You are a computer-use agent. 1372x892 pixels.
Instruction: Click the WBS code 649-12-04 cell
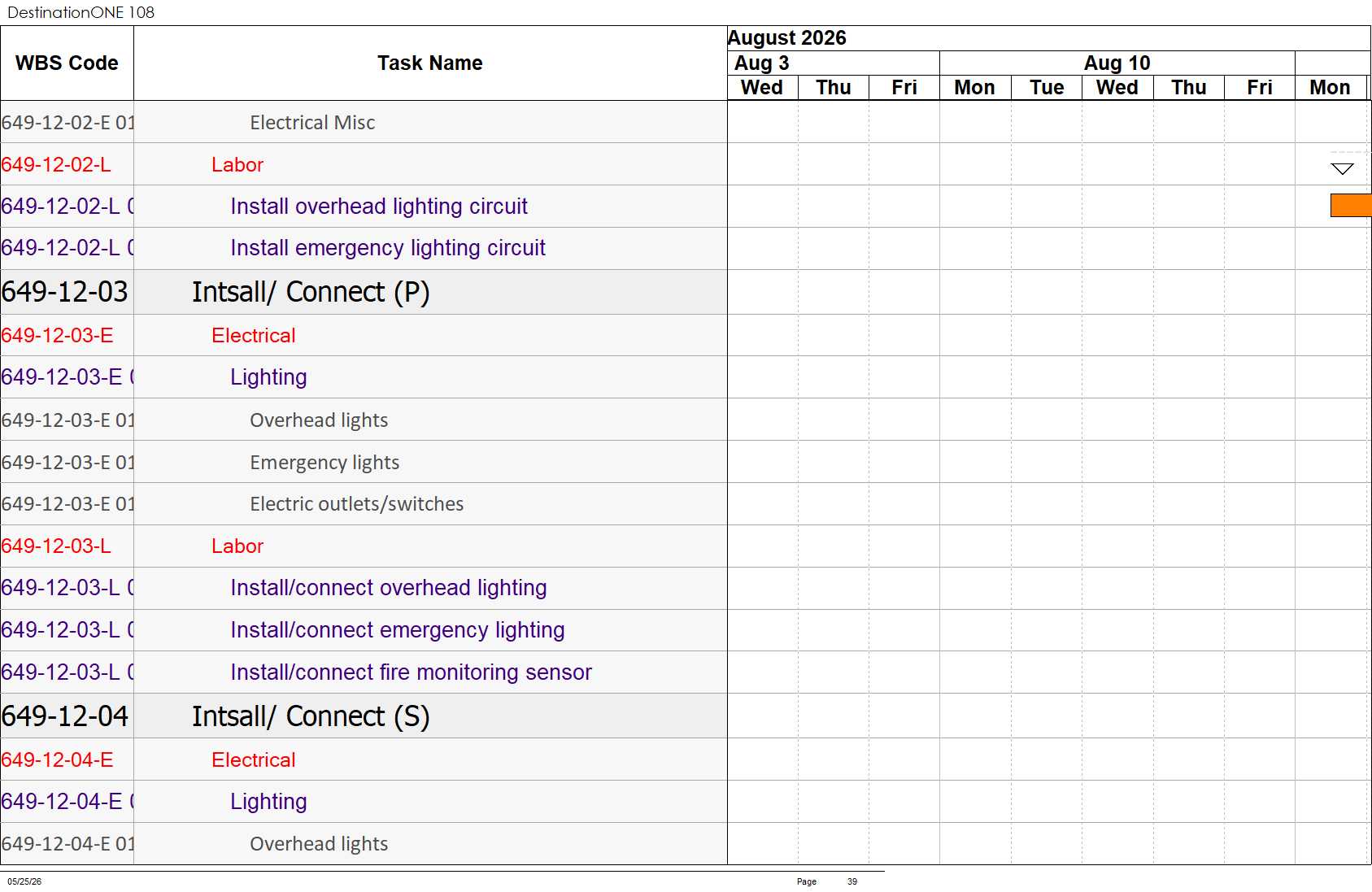coord(65,716)
